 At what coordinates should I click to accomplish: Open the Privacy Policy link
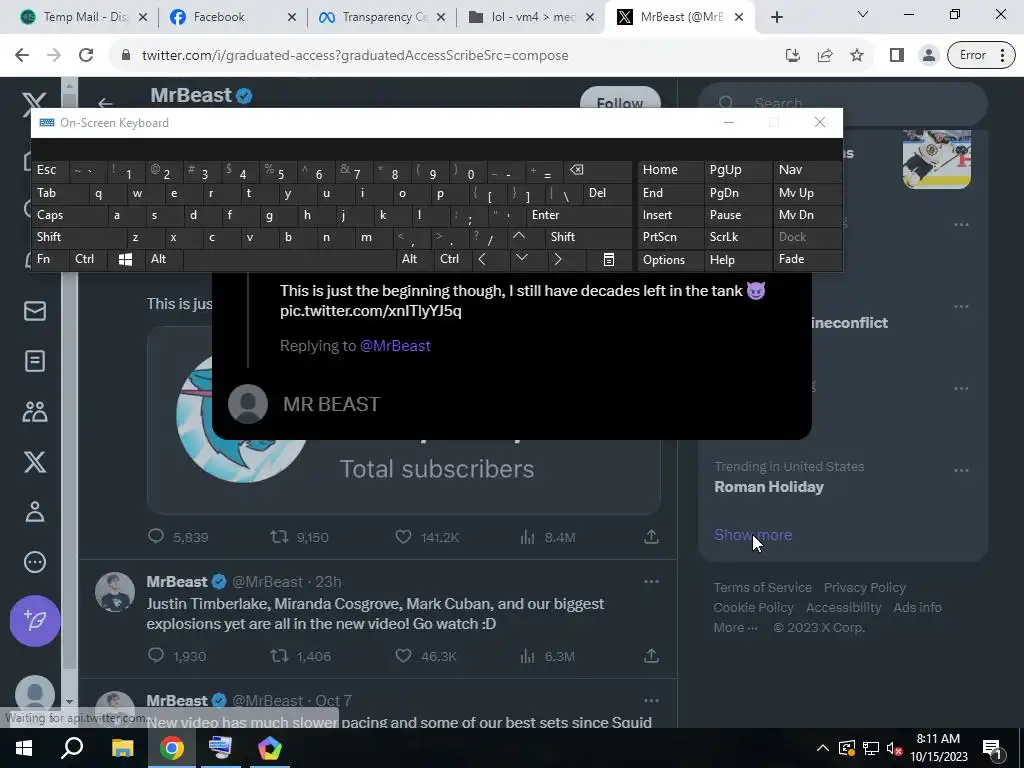point(865,587)
